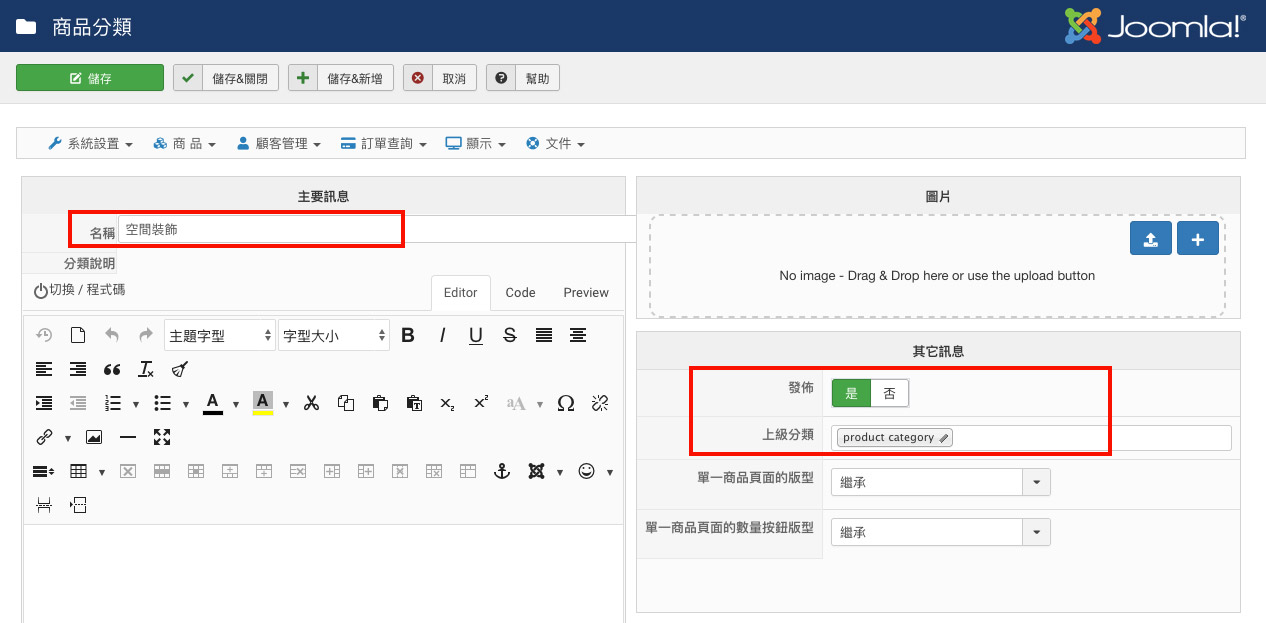Expand the text color dropdown arrow
Viewport: 1266px width, 623px height.
[x=233, y=403]
